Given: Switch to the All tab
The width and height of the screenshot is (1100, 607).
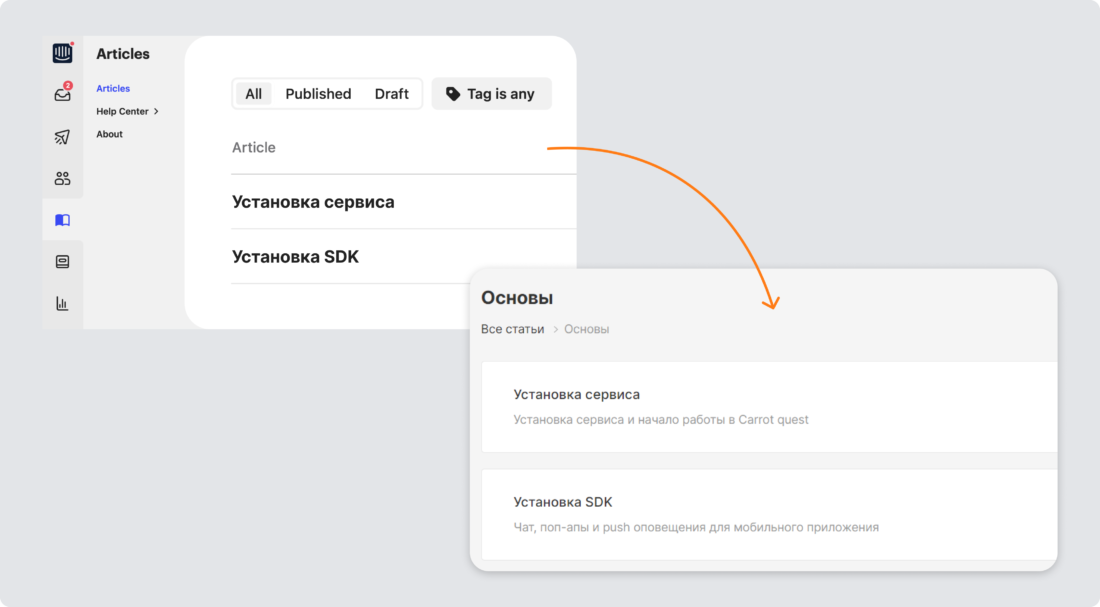Looking at the screenshot, I should [x=253, y=94].
